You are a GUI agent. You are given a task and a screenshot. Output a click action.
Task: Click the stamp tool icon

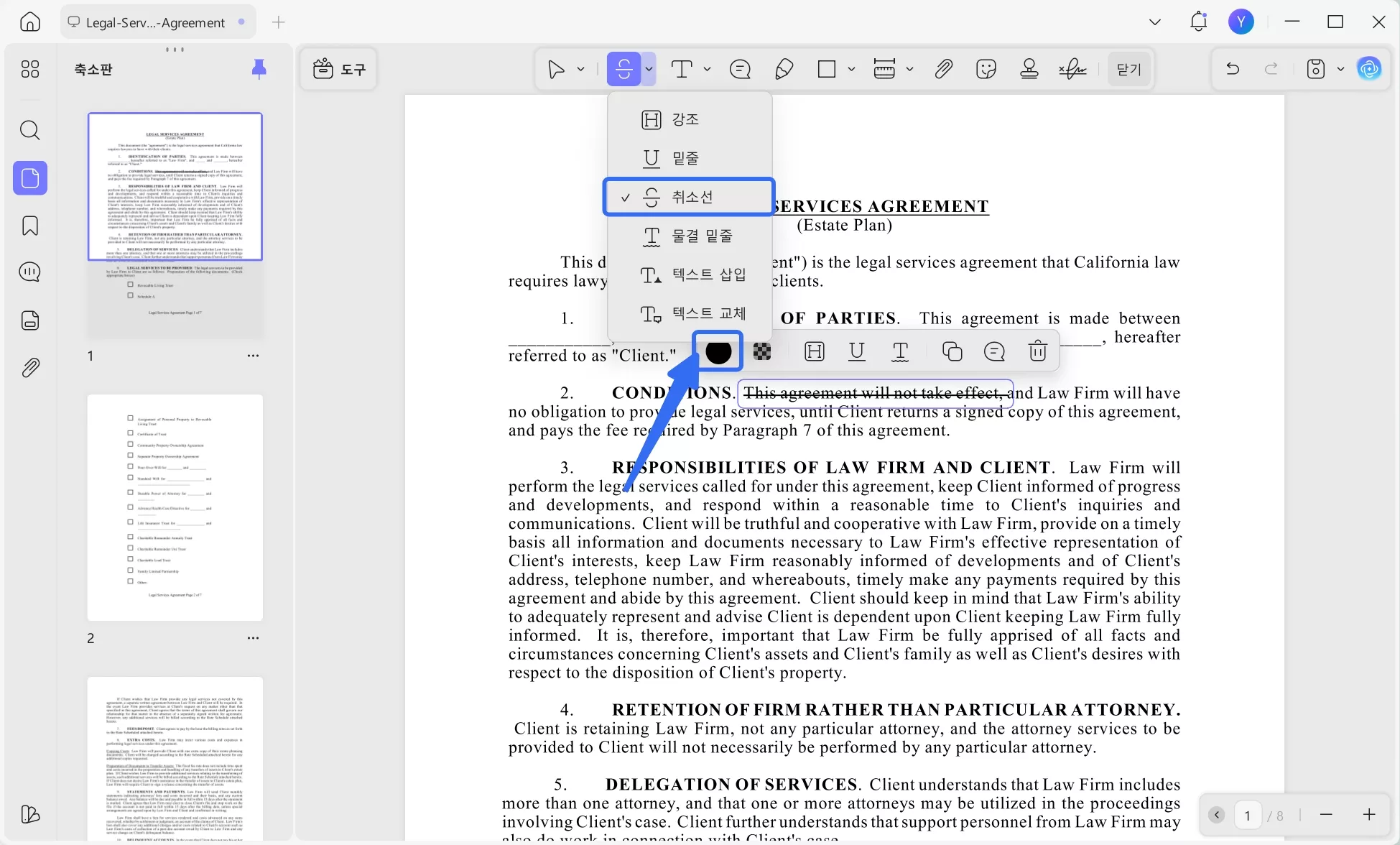1029,69
